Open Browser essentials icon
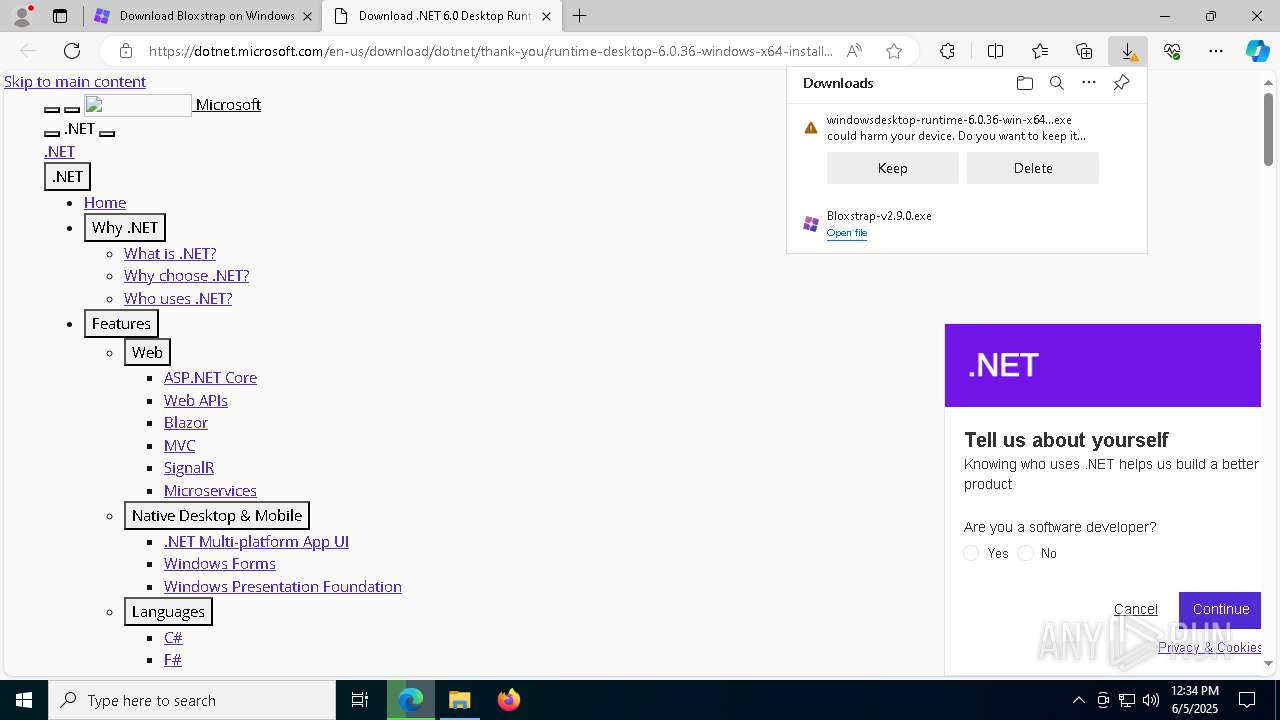This screenshot has width=1280, height=720. pyautogui.click(x=1172, y=51)
